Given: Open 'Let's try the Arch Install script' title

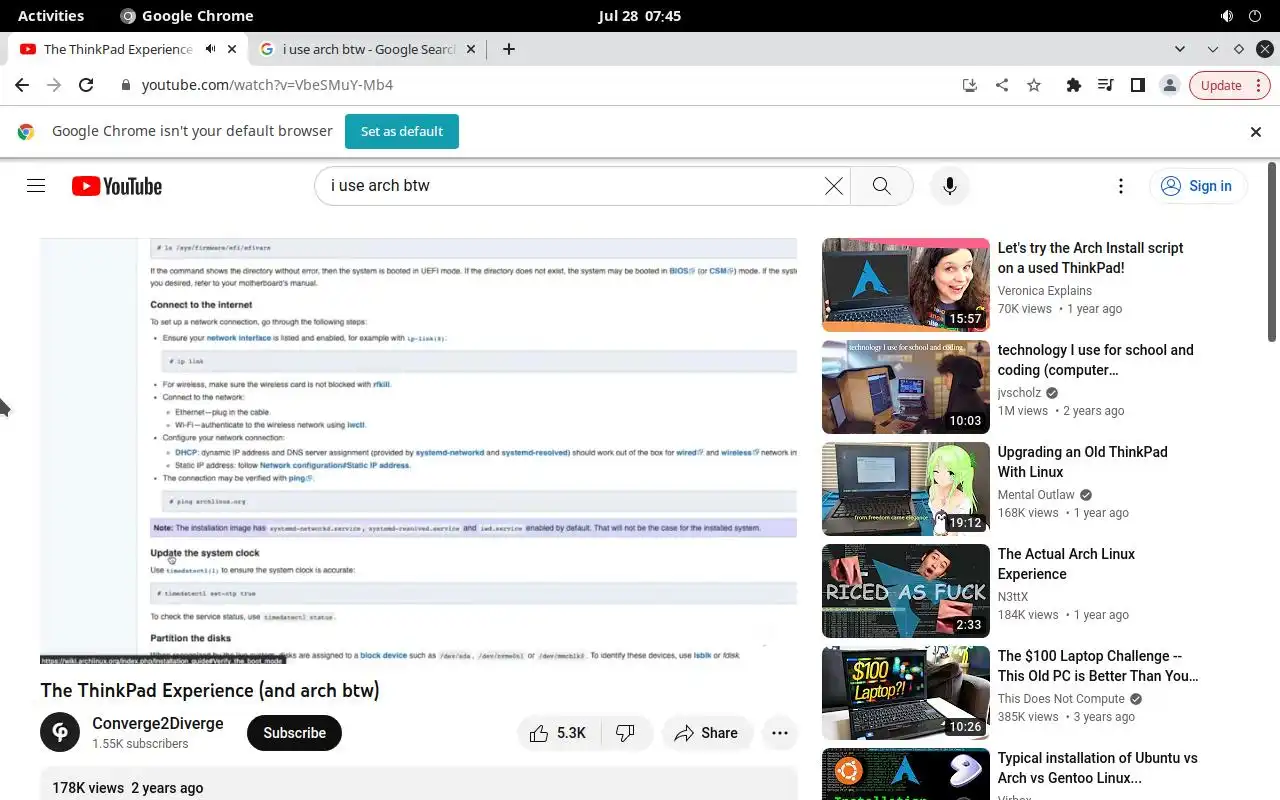Looking at the screenshot, I should tap(1091, 258).
